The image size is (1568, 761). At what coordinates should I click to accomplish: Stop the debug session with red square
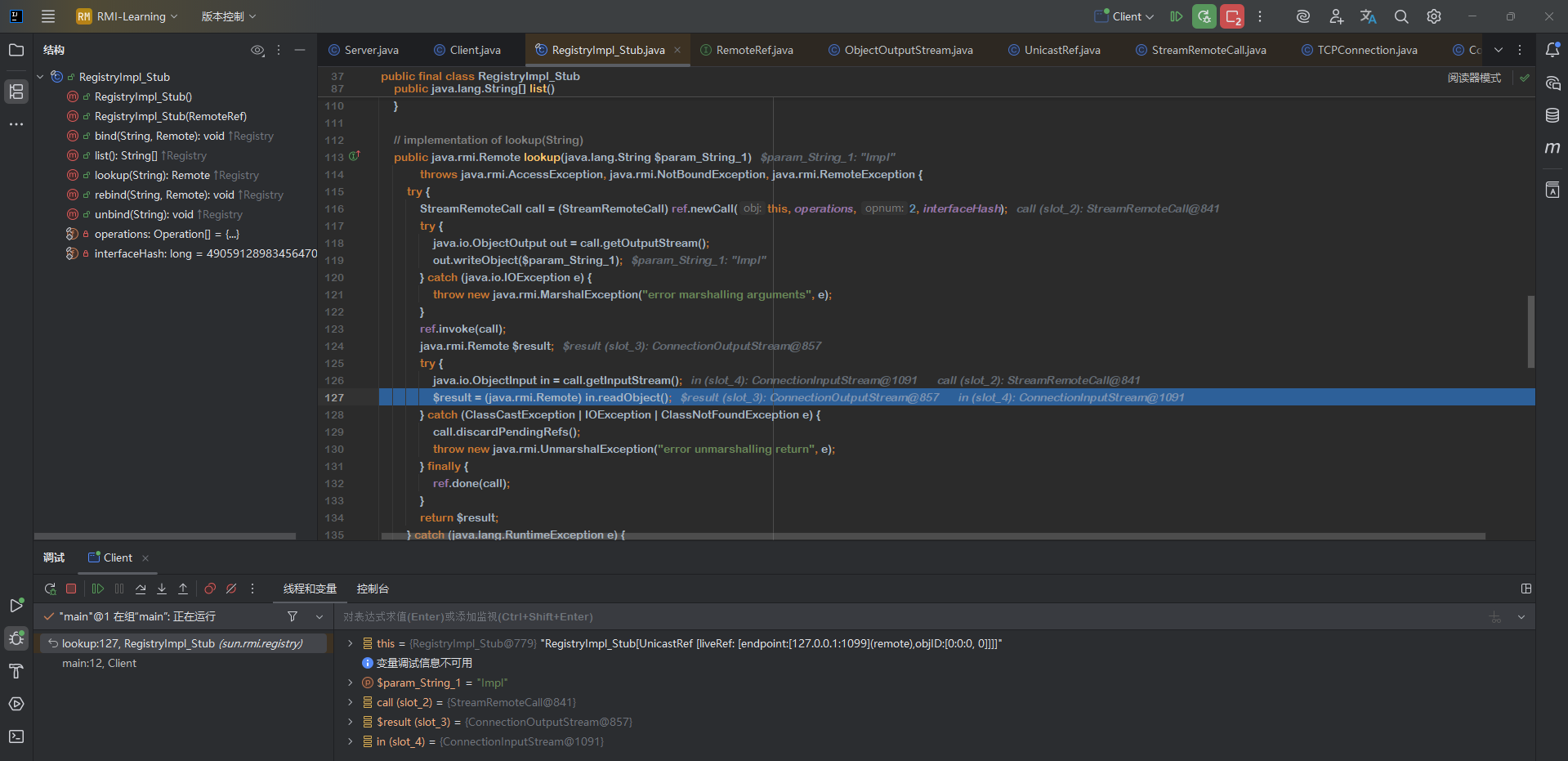pyautogui.click(x=71, y=589)
